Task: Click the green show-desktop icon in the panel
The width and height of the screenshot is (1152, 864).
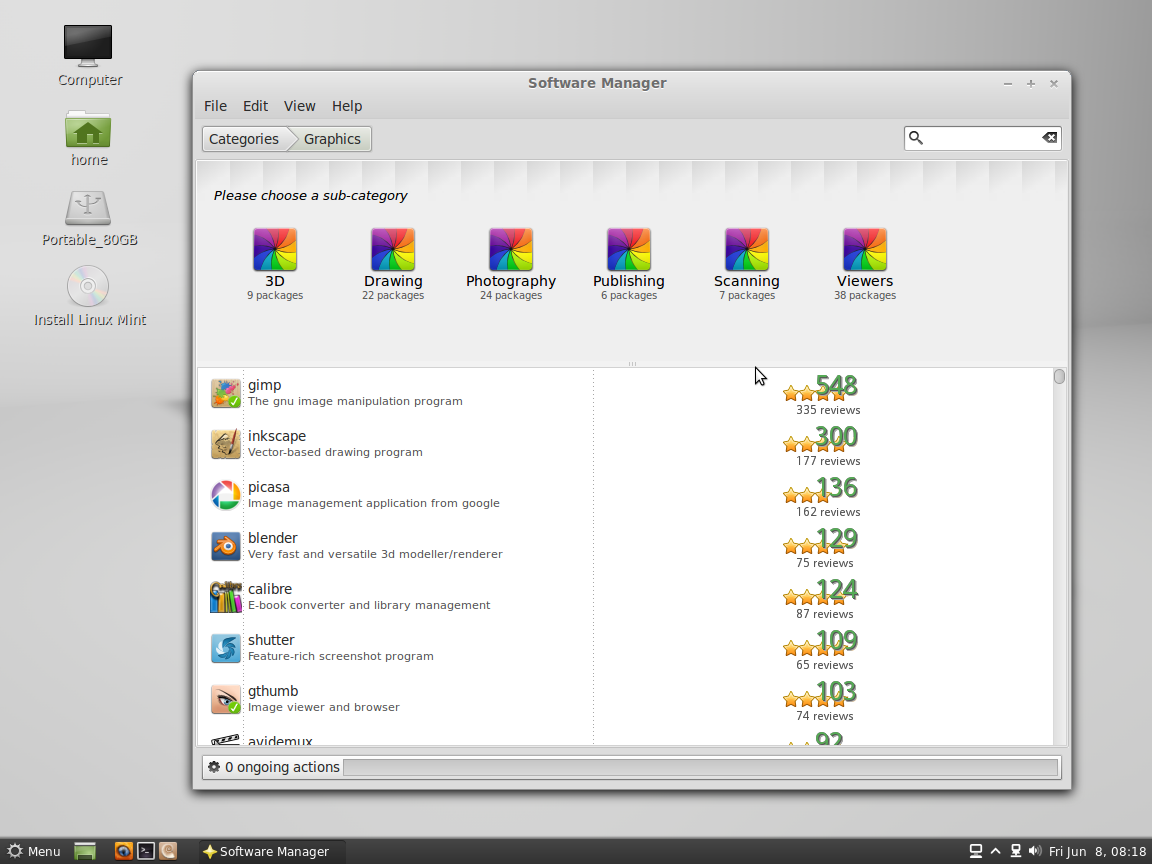Action: click(85, 851)
